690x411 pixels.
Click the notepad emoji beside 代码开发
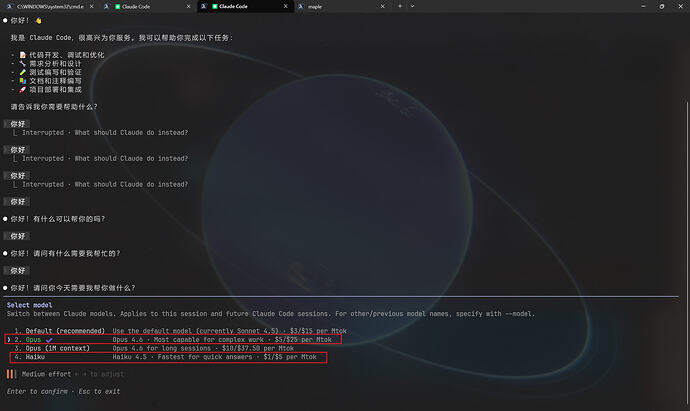(23, 55)
